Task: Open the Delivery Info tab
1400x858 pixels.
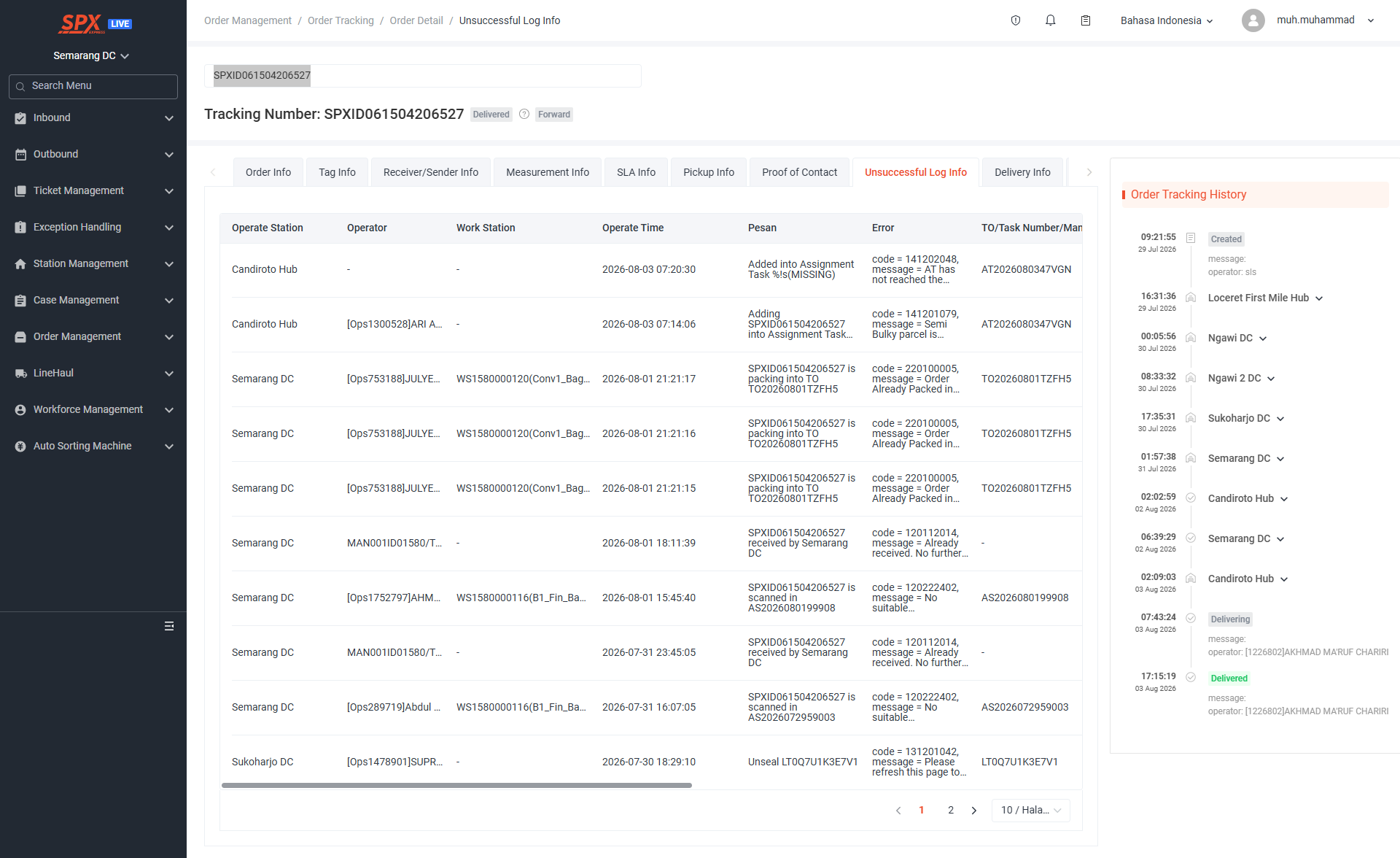Action: (x=1022, y=172)
